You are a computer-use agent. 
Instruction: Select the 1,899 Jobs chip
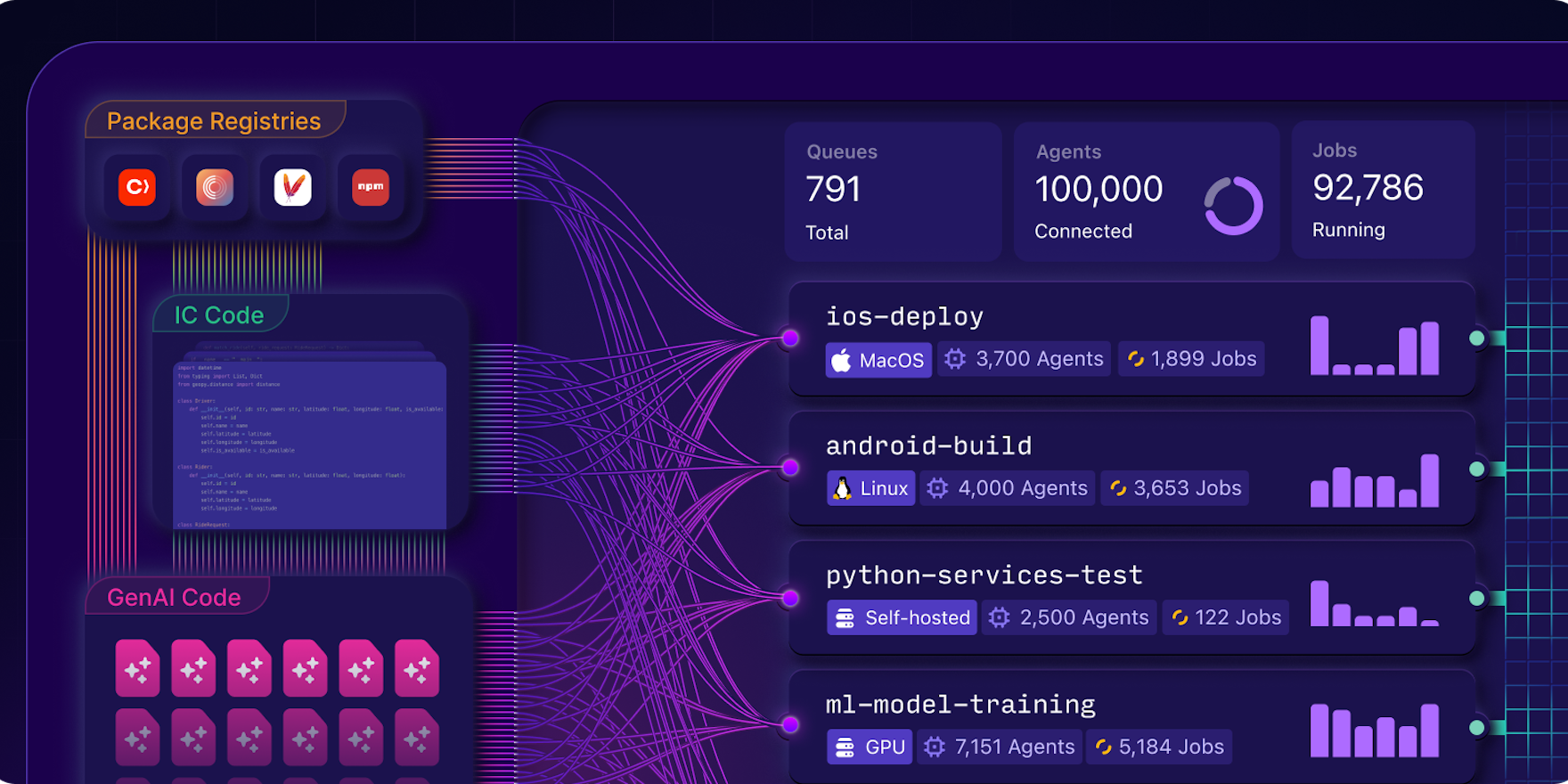pyautogui.click(x=1191, y=359)
